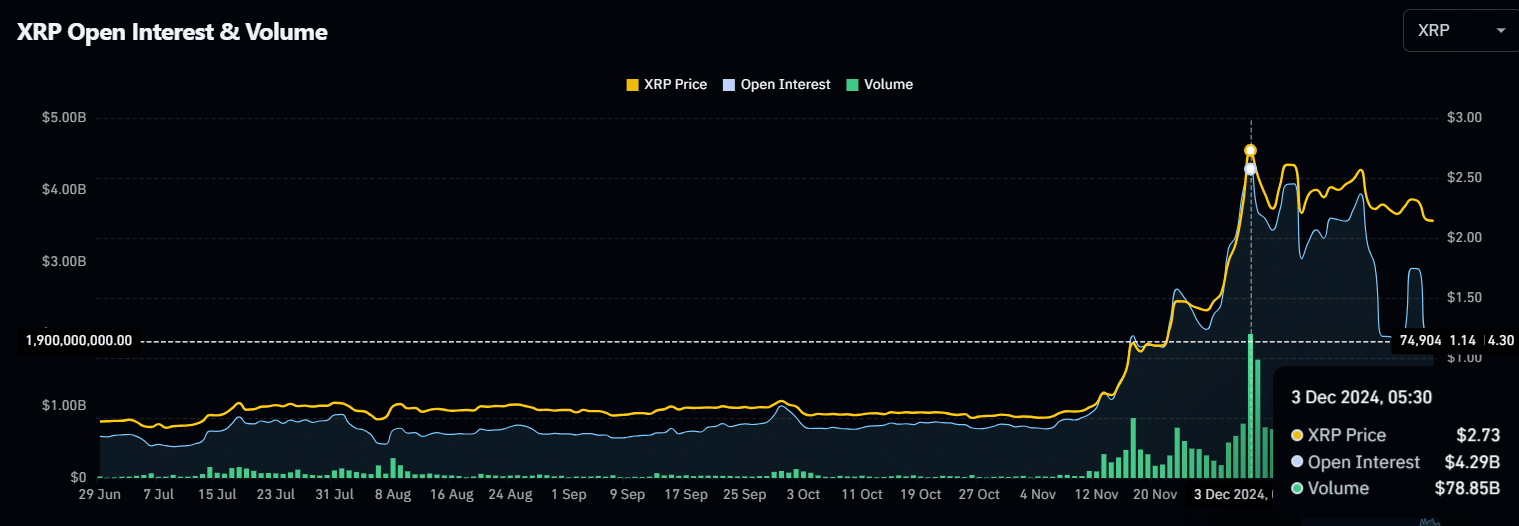Click the green Volume legend swatch
1519x526 pixels.
pos(852,85)
